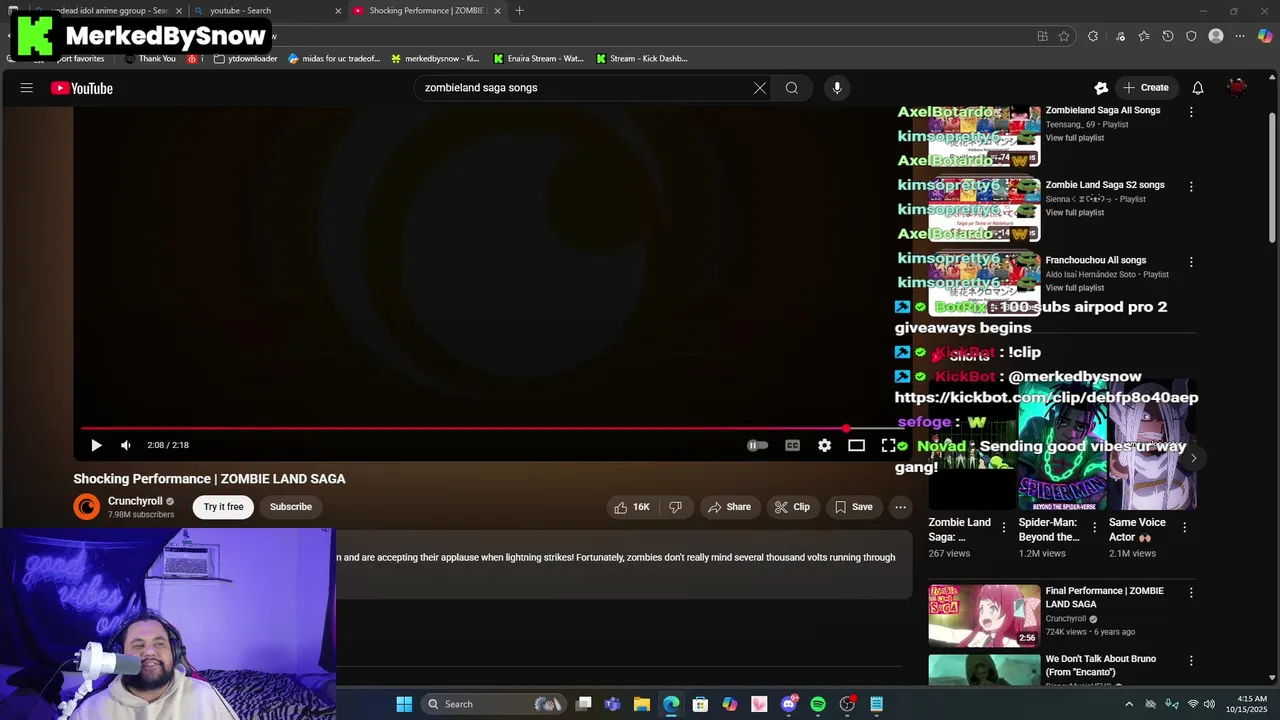Viewport: 1280px width, 720px height.
Task: Open the account avatar menu
Action: point(1237,88)
